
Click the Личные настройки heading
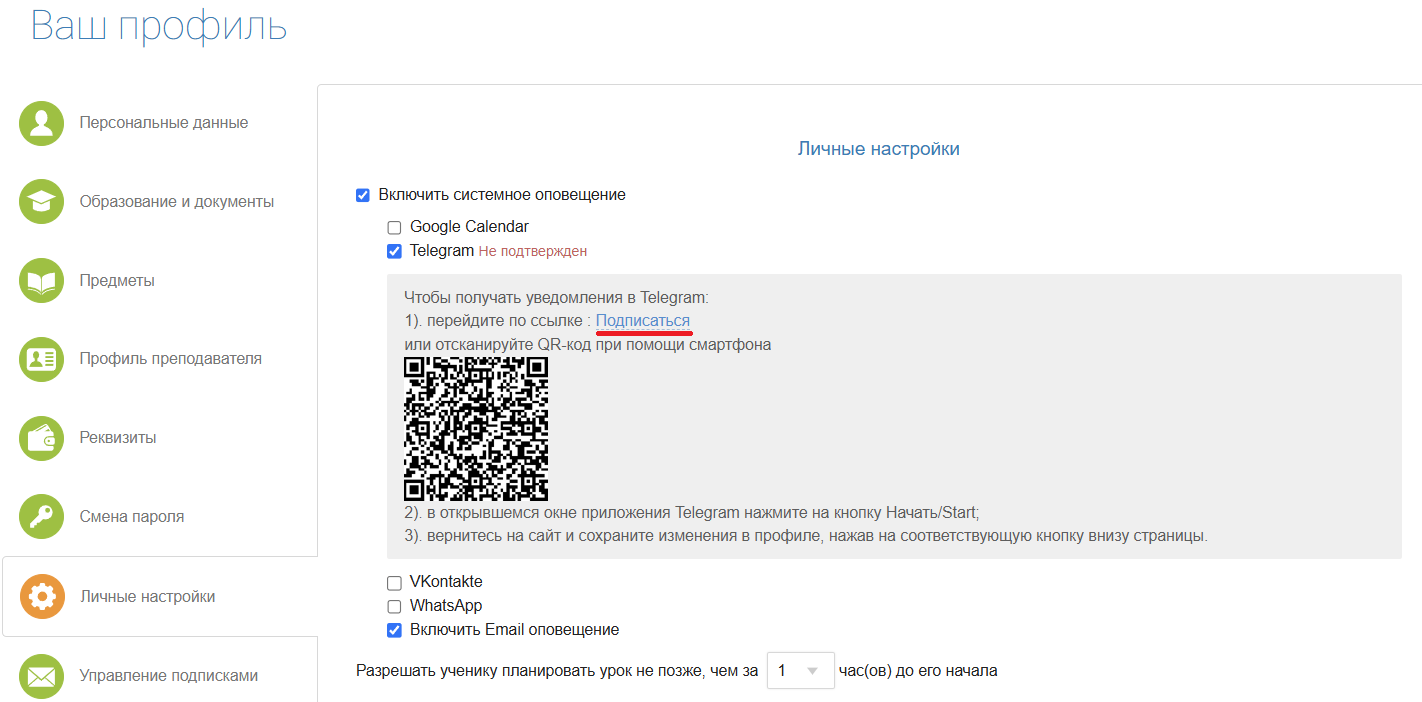coord(879,149)
